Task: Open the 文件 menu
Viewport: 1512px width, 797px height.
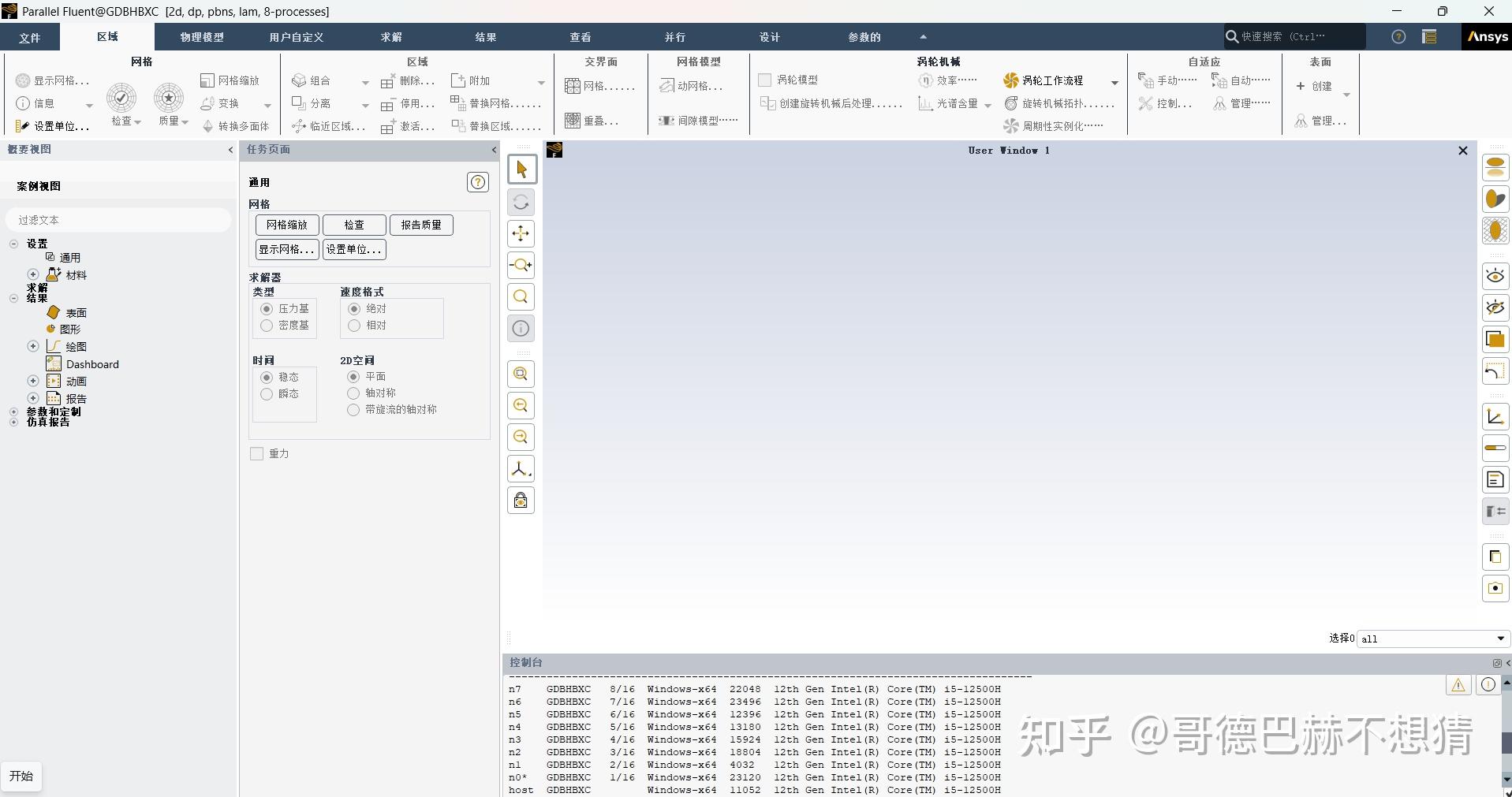Action: [30, 37]
